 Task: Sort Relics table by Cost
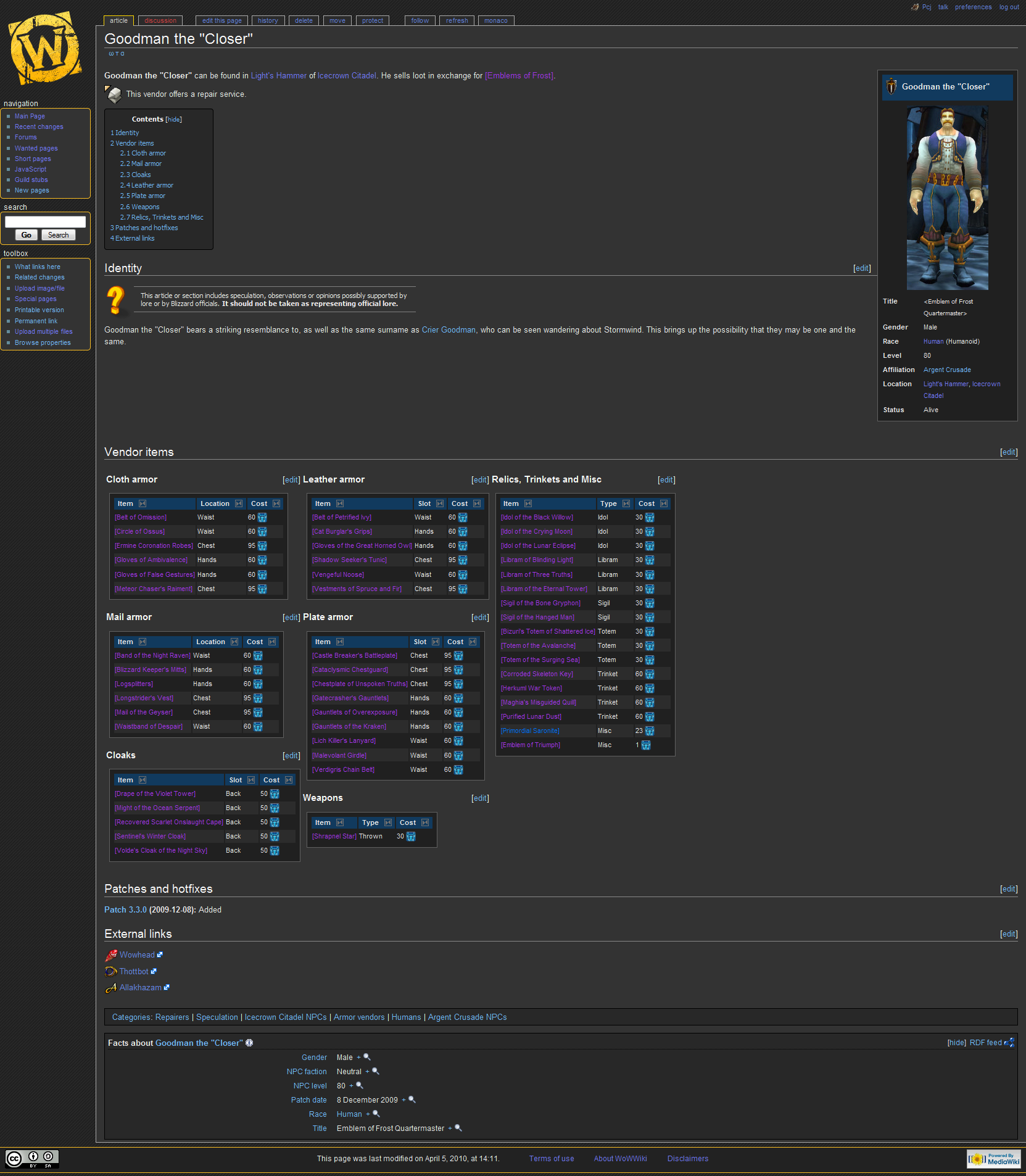pyautogui.click(x=664, y=503)
